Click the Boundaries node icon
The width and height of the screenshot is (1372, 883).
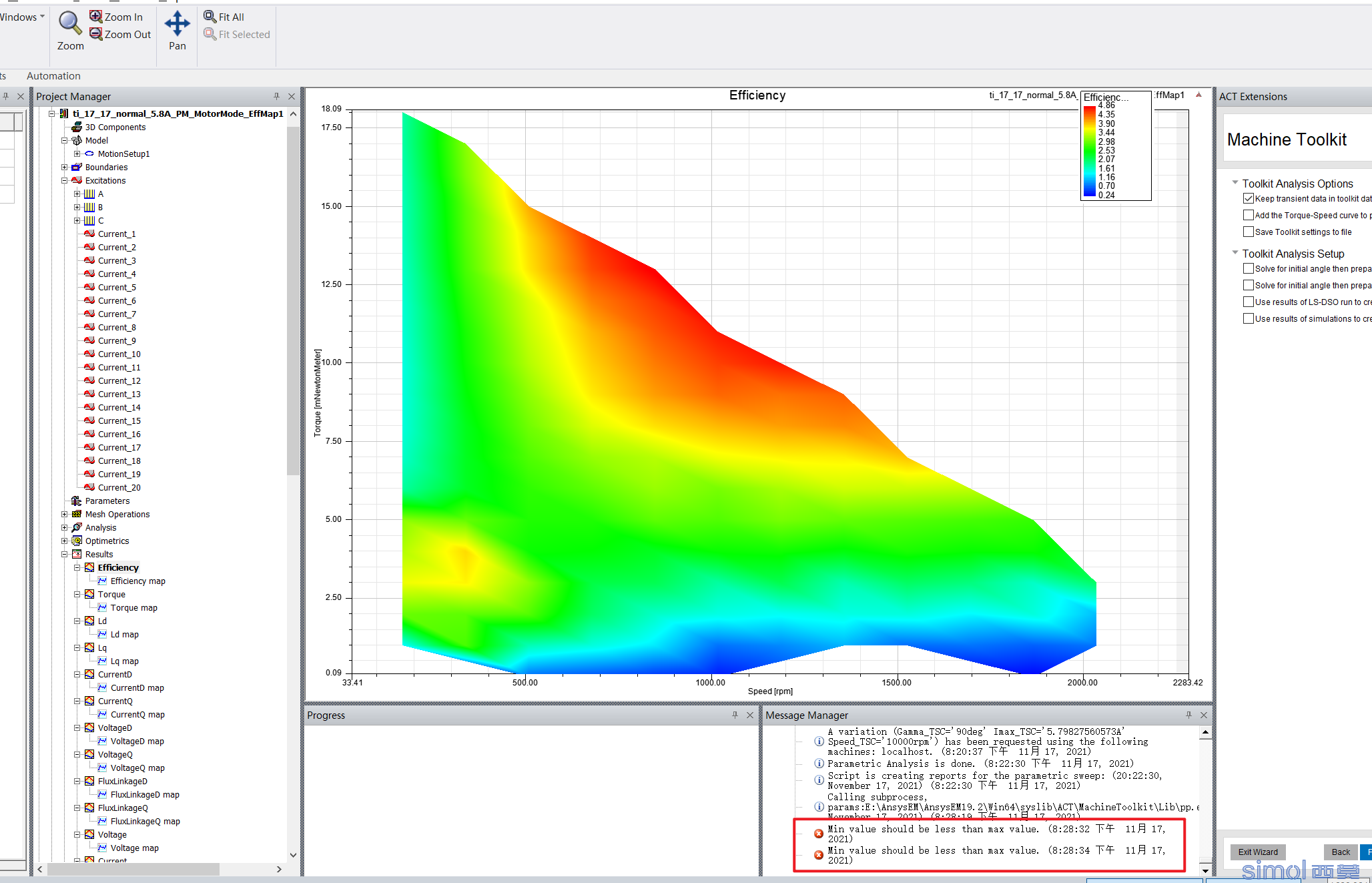(77, 167)
